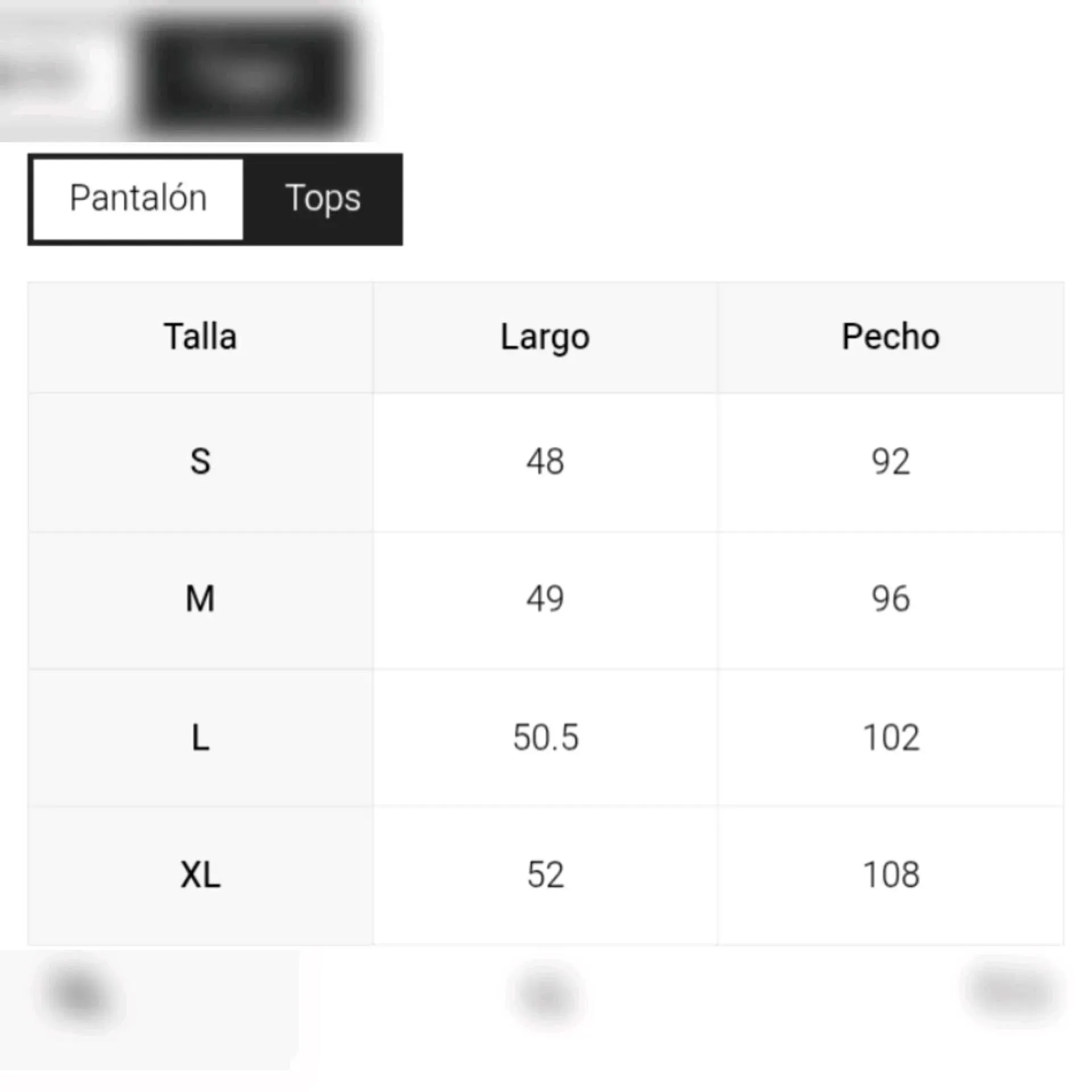Click the Talla column header
The width and height of the screenshot is (1092, 1092).
click(x=200, y=337)
